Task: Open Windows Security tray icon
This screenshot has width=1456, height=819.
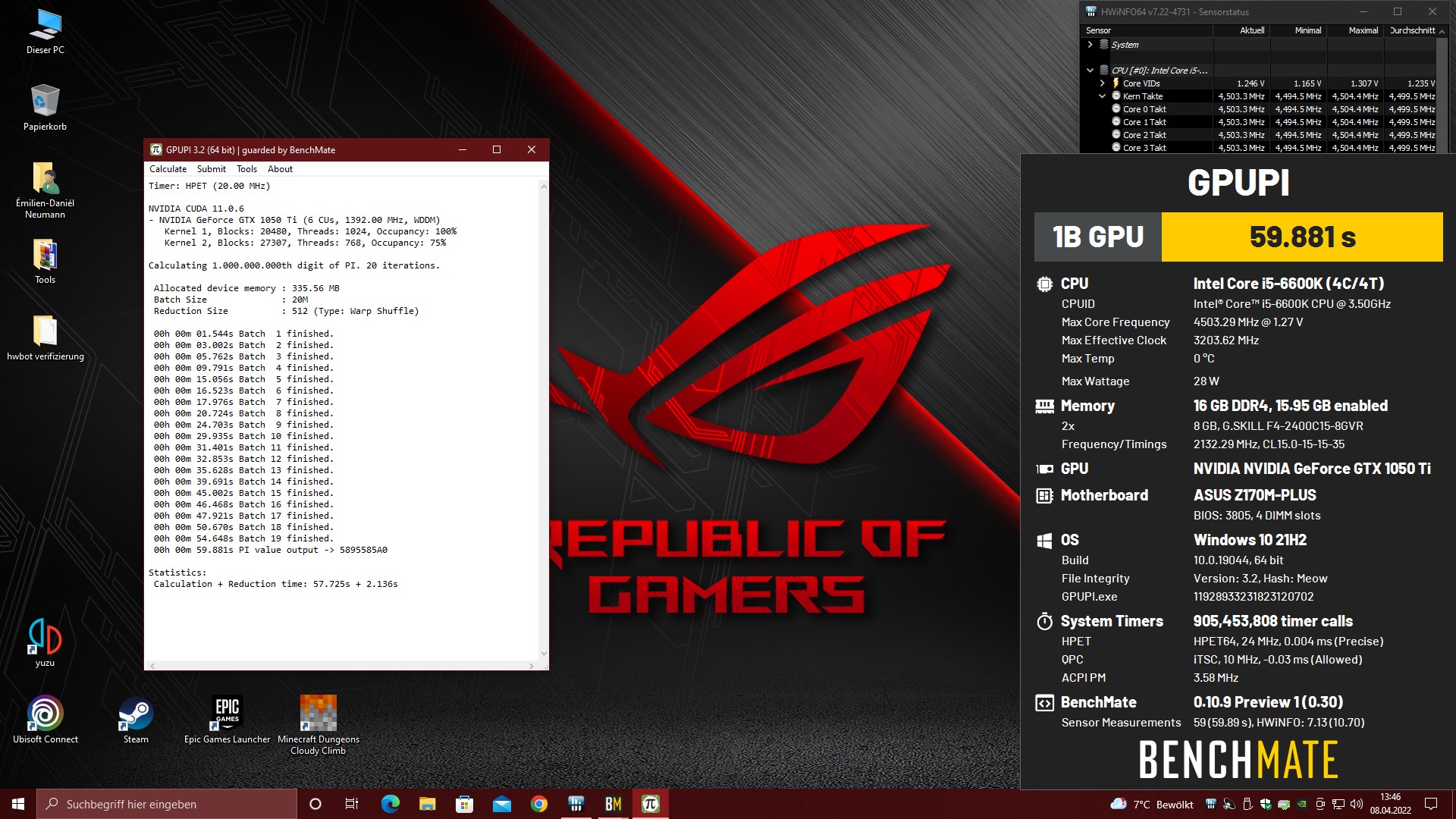Action: click(1266, 804)
